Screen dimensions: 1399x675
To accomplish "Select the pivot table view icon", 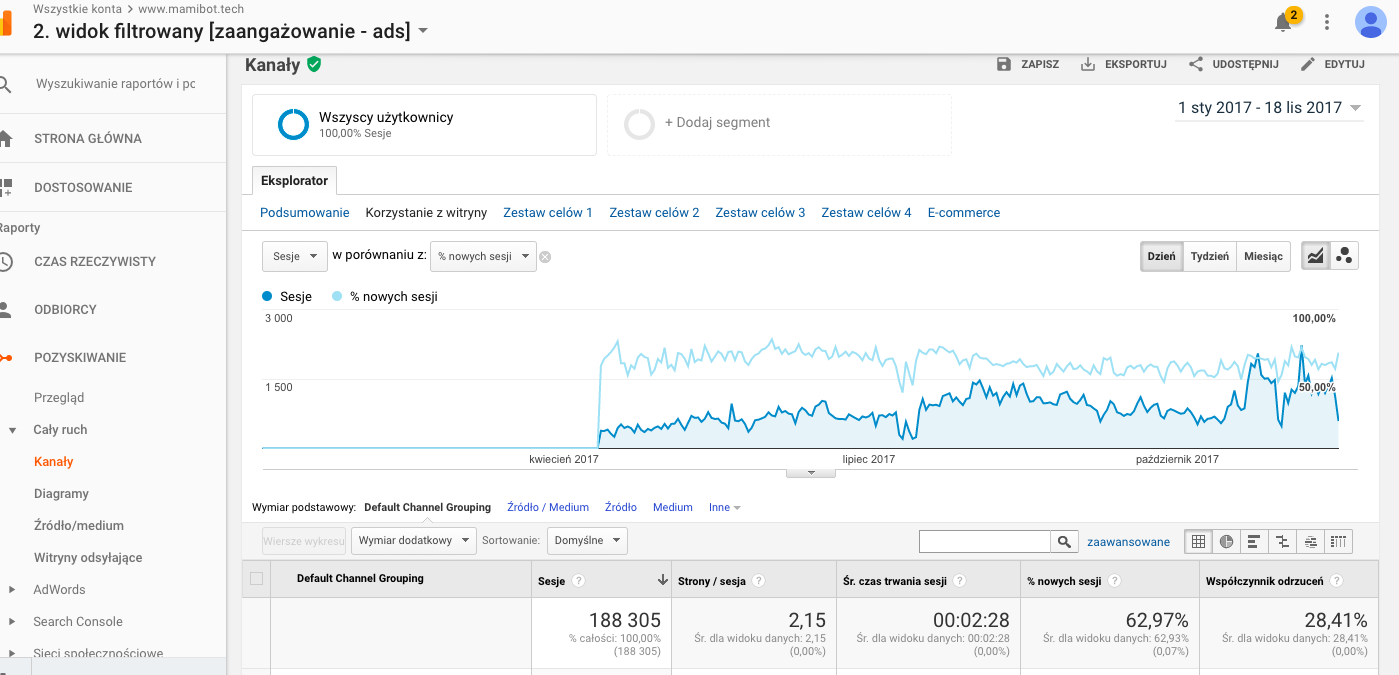I will (1340, 542).
